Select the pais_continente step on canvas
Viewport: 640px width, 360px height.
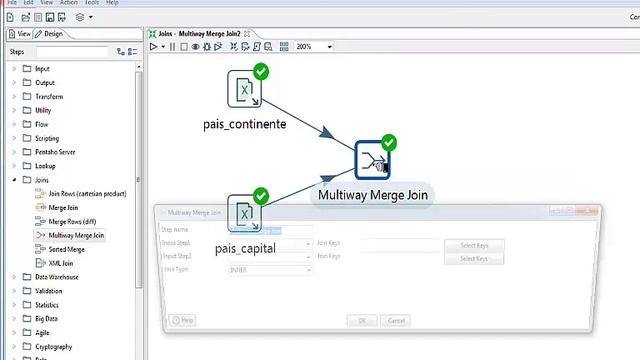pos(244,89)
